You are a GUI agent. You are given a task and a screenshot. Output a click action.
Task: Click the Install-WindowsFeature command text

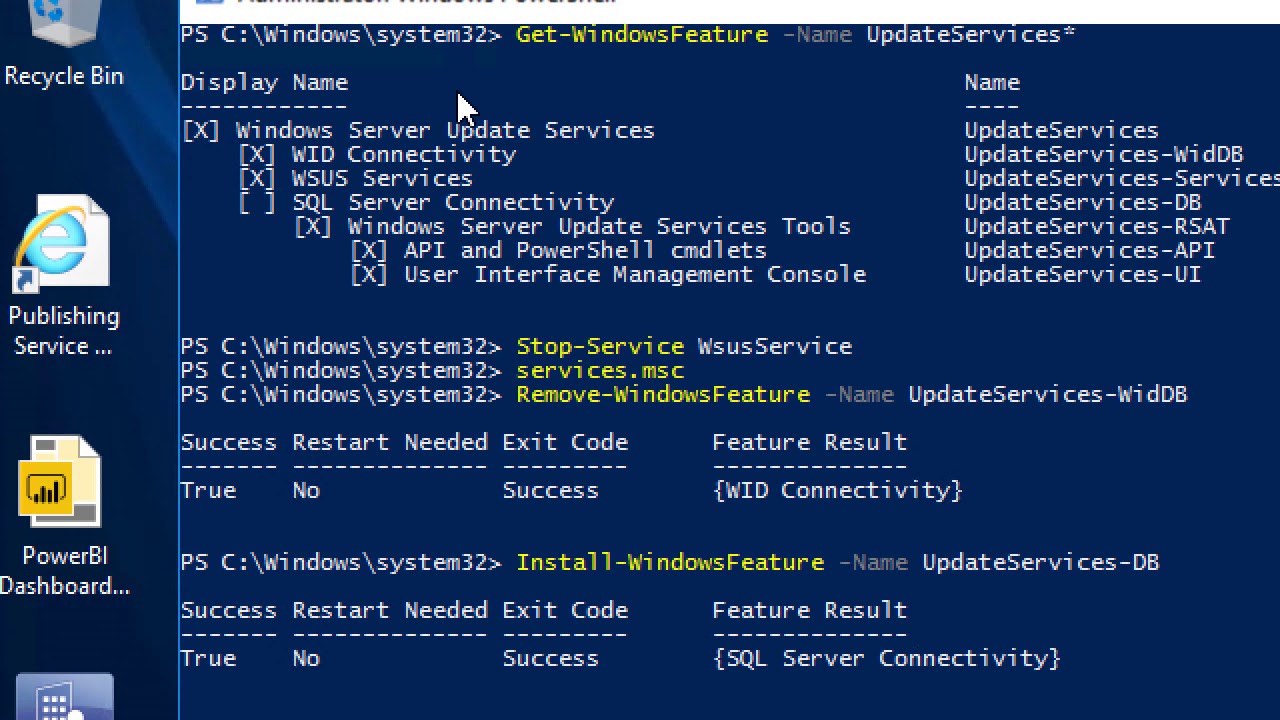point(670,563)
